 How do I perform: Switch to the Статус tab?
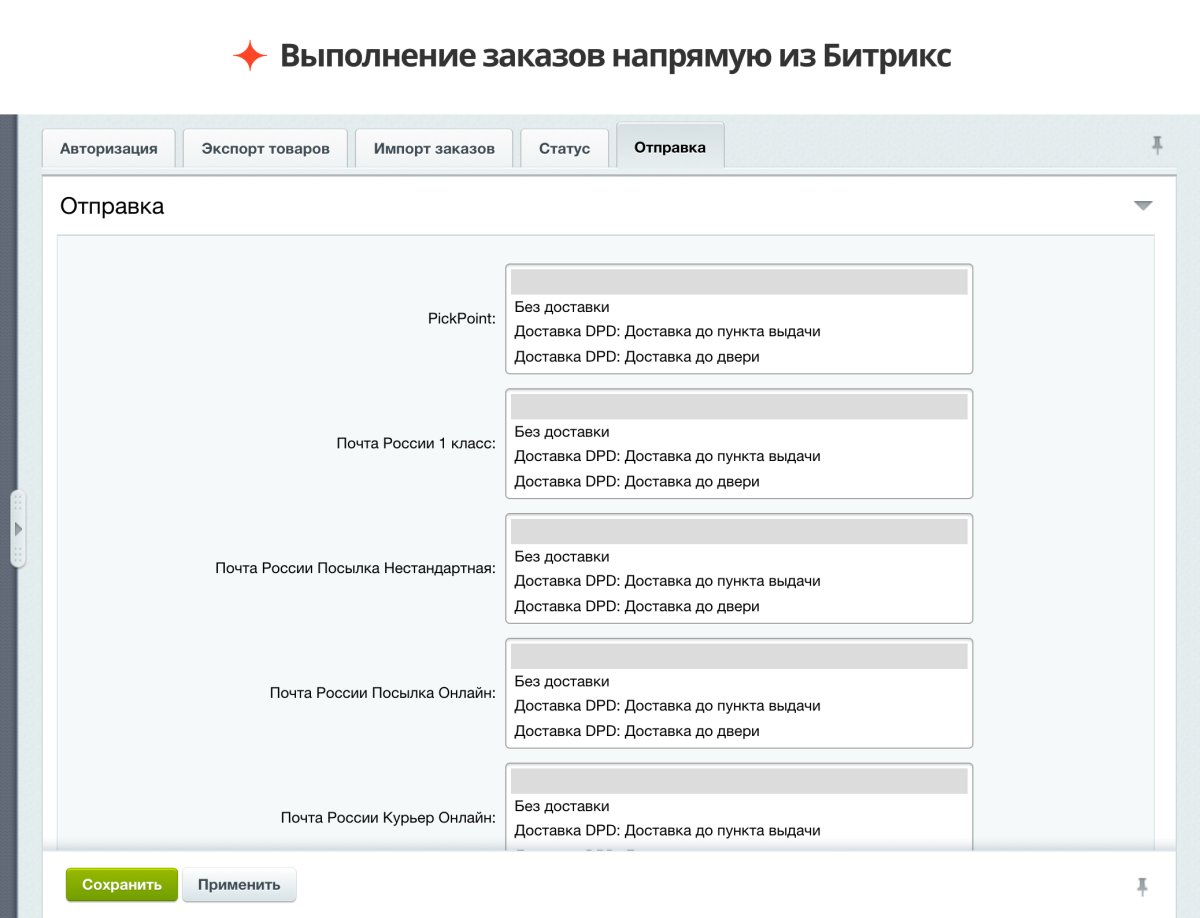tap(564, 148)
